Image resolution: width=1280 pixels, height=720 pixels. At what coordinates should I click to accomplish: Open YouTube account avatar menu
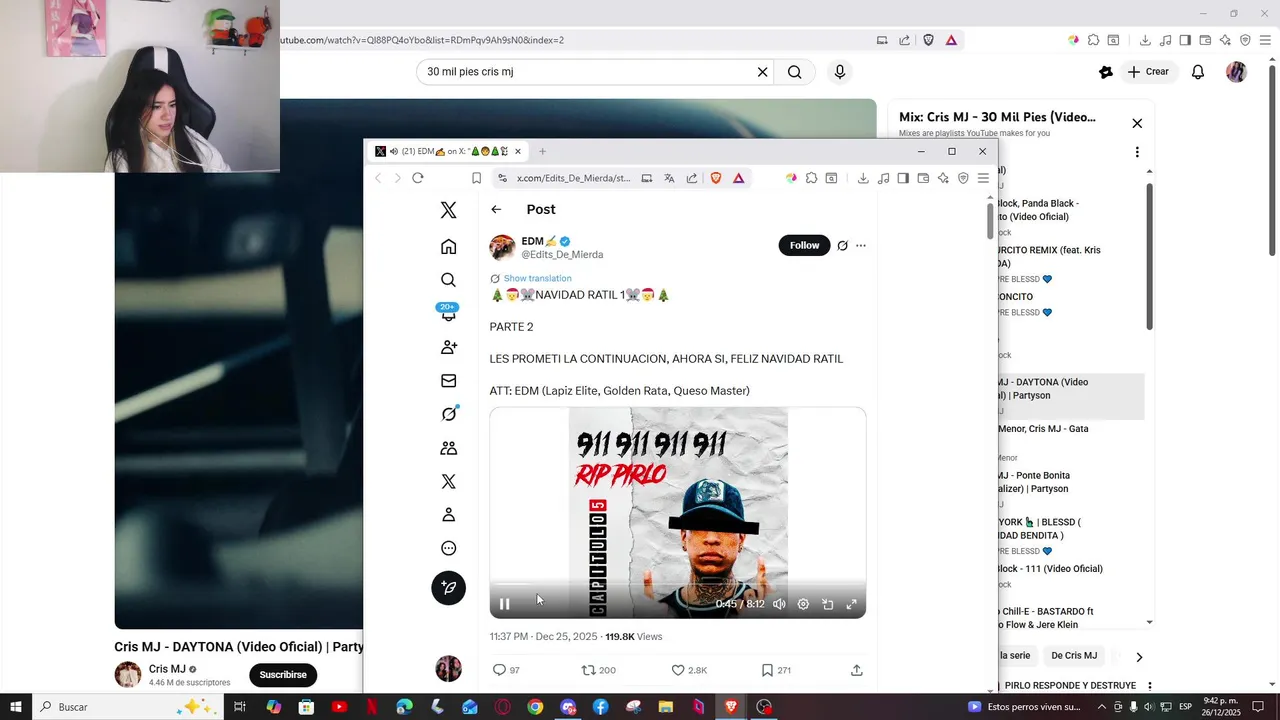pos(1236,72)
